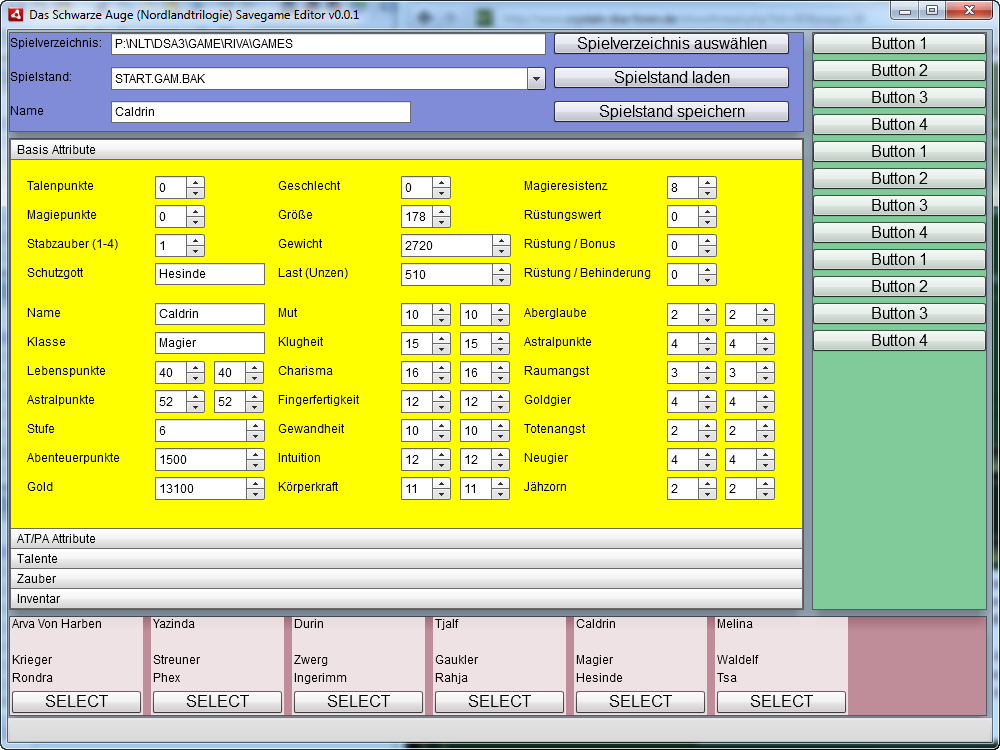Increase the Magiepunkte value
1000x750 pixels.
196,211
